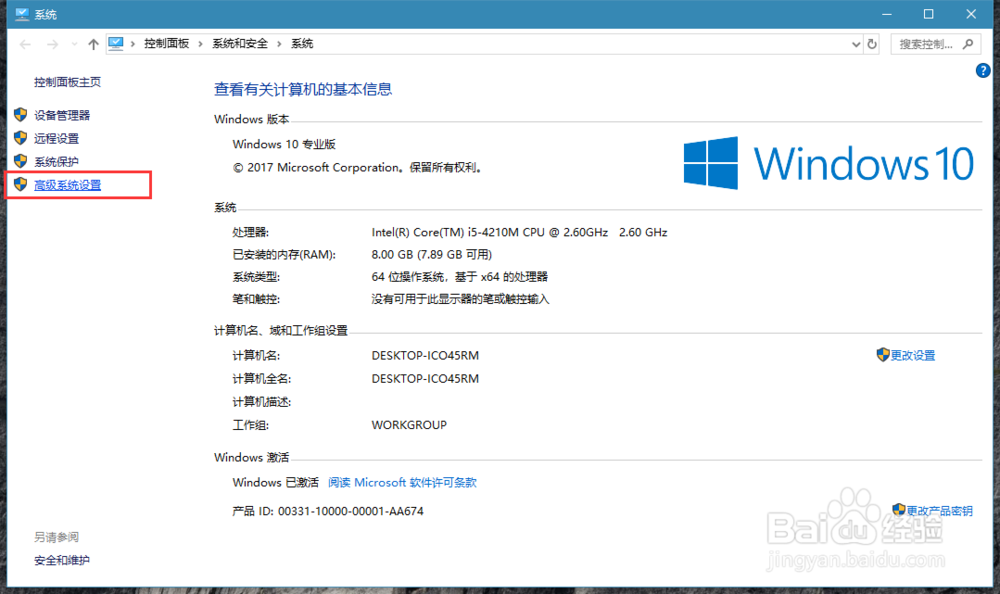Screen dimensions: 1000x594
Task: Click shield icon next to 更改设置
Action: tap(883, 355)
